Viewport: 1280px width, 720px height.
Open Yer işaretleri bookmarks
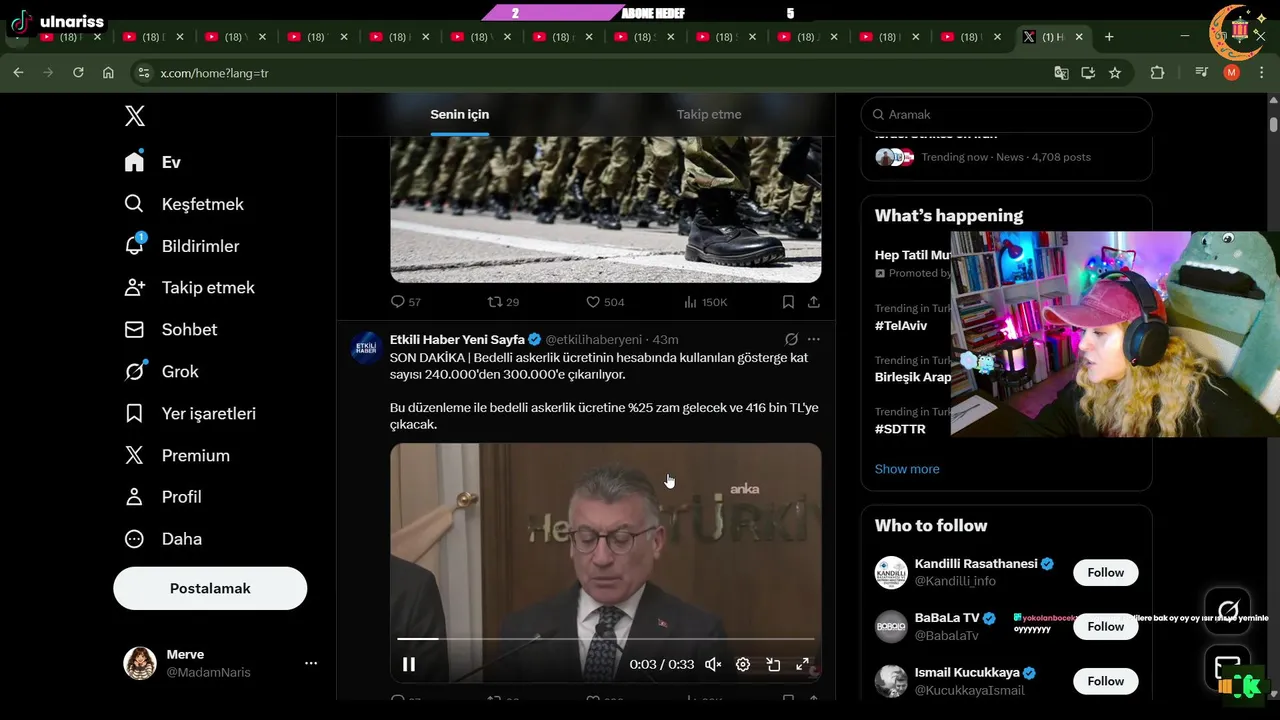click(x=190, y=414)
